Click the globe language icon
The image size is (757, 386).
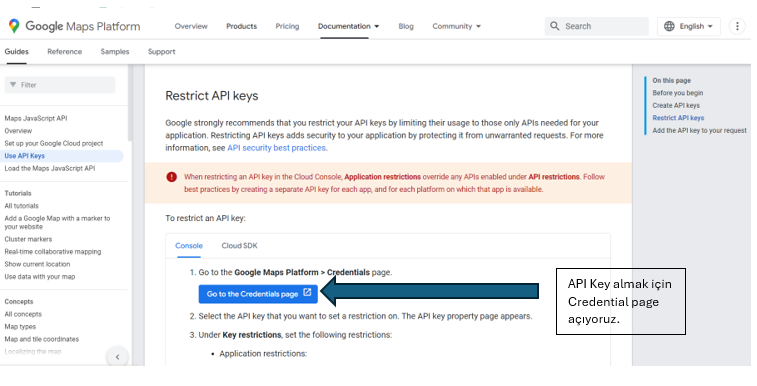click(669, 26)
